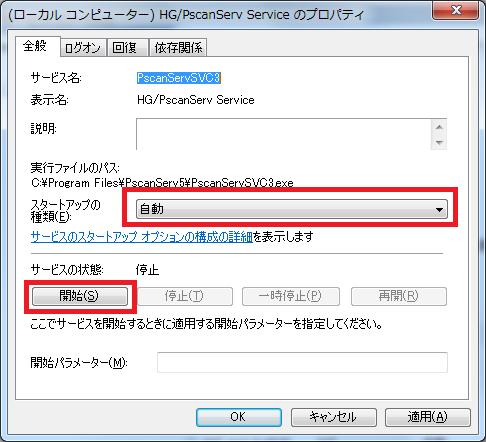
Task: Click inside the 説明 description box
Action: [284, 134]
